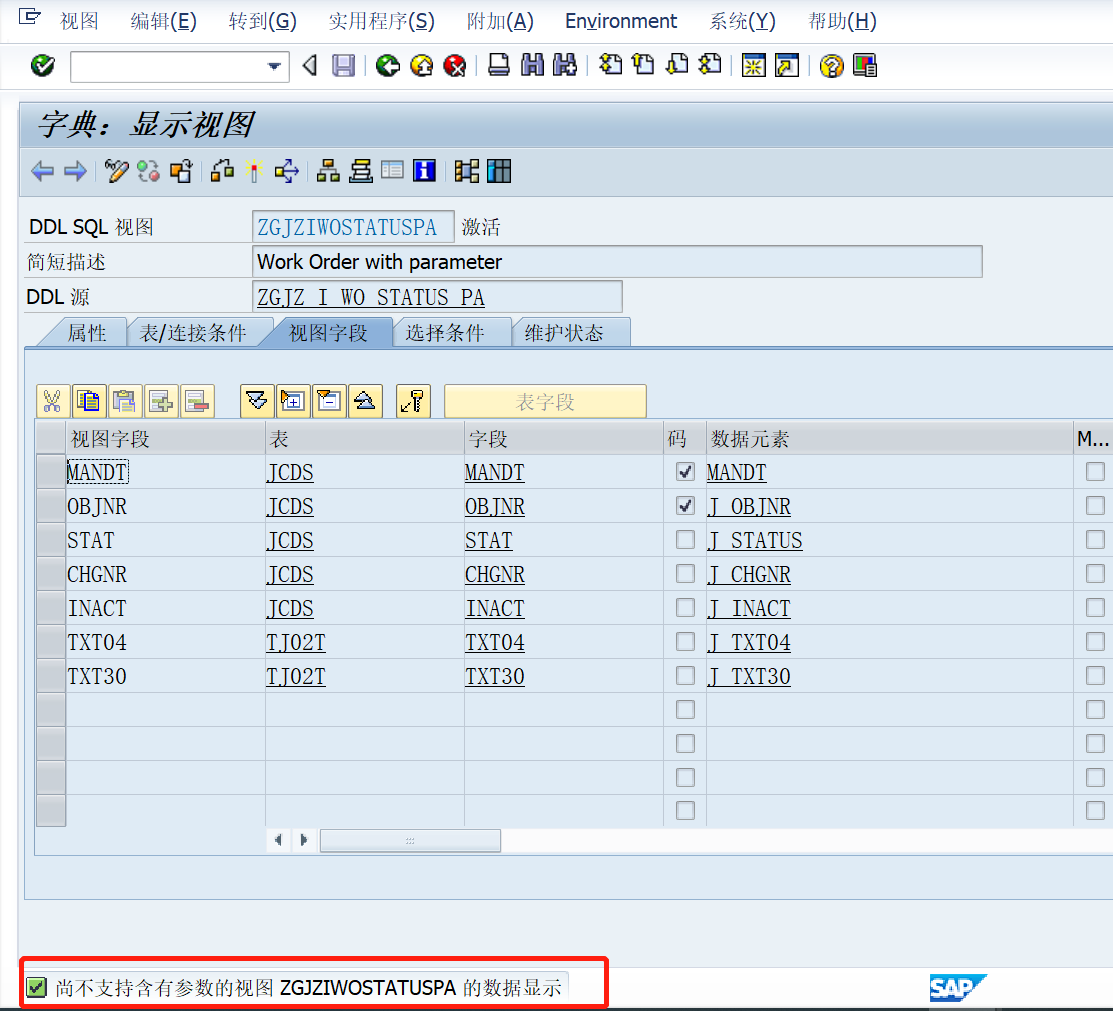This screenshot has height=1011, width=1113.
Task: Enable the M checkbox for TXT04 row
Action: pyautogui.click(x=1094, y=642)
